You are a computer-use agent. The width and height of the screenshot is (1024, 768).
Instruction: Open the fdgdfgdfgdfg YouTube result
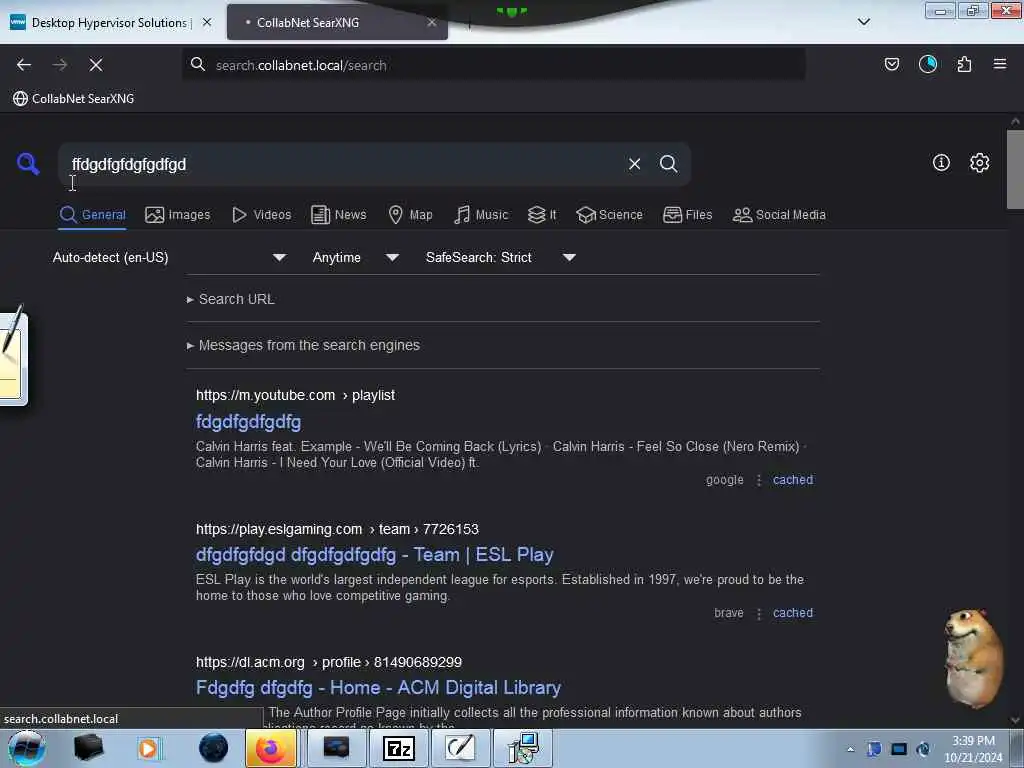(x=248, y=422)
